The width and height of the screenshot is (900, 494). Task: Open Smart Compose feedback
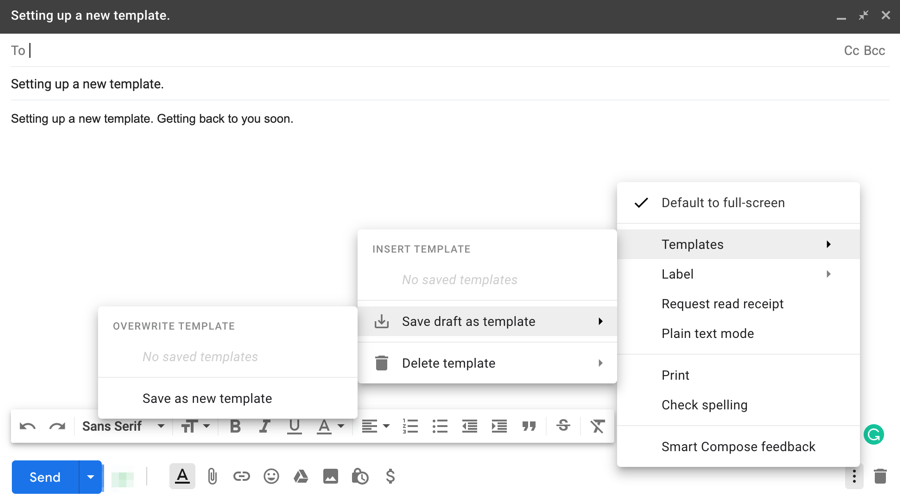[x=738, y=447]
